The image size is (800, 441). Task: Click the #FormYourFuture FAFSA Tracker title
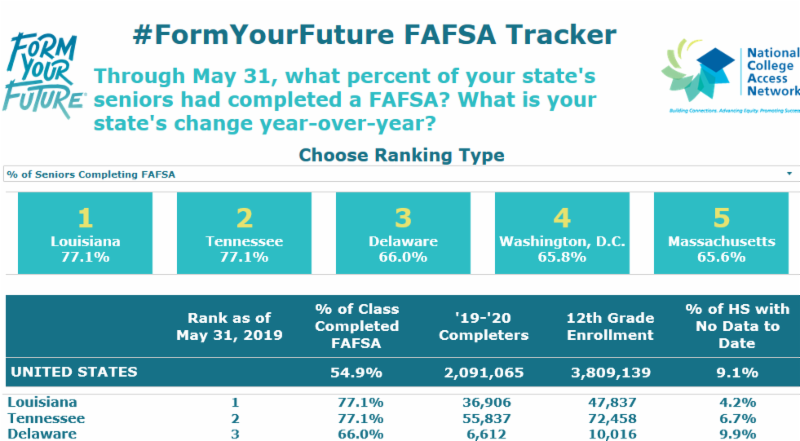pos(374,35)
